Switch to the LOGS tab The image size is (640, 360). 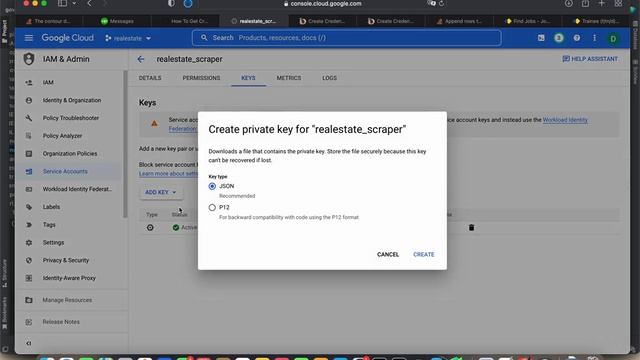click(x=329, y=78)
